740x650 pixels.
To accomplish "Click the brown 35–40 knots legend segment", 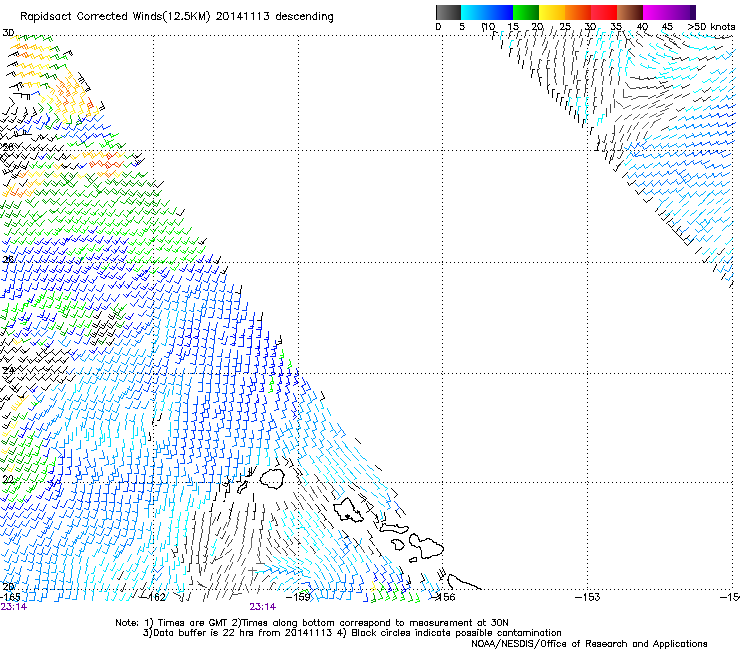I will (x=630, y=12).
